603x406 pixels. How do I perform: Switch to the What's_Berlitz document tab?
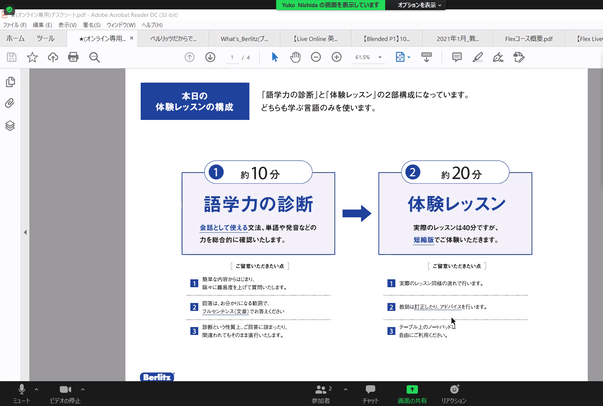click(244, 39)
